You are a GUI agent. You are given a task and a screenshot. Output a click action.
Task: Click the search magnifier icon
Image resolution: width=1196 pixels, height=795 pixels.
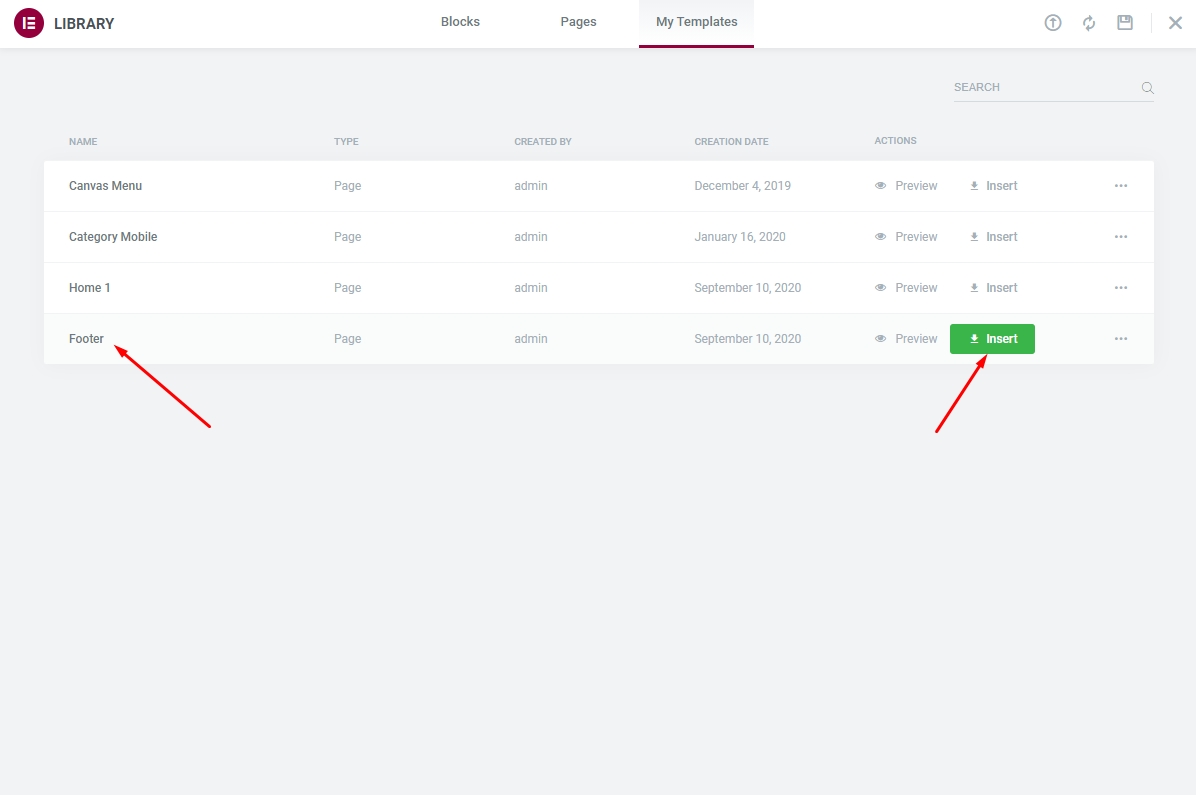tap(1148, 88)
